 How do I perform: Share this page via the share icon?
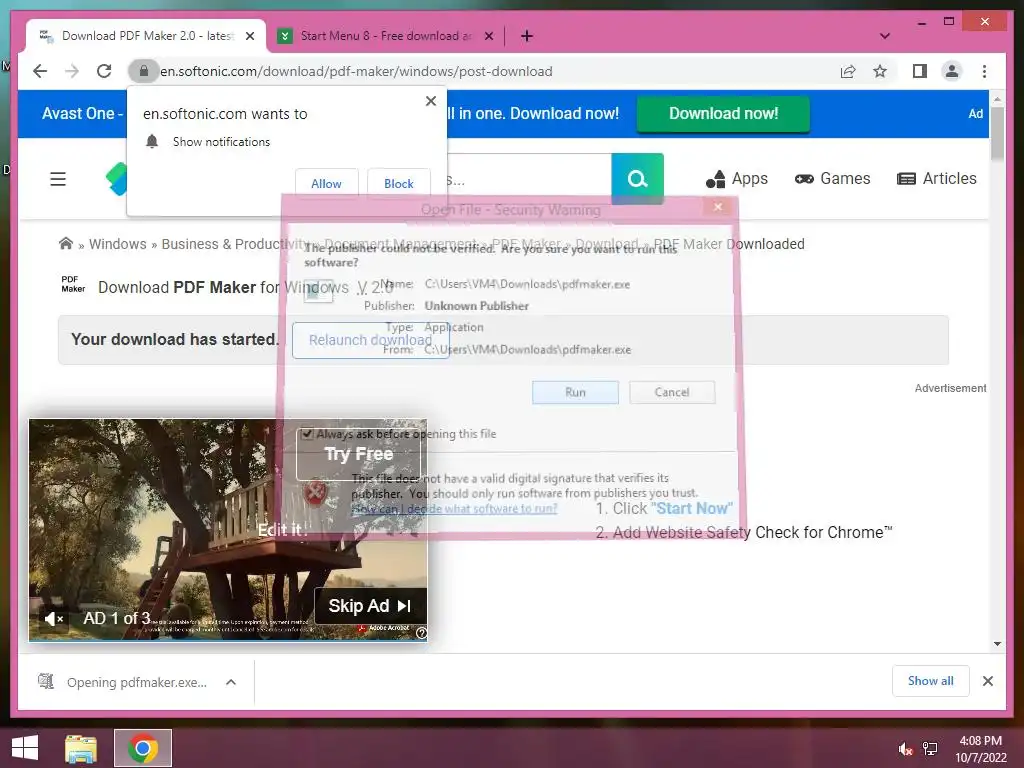848,71
